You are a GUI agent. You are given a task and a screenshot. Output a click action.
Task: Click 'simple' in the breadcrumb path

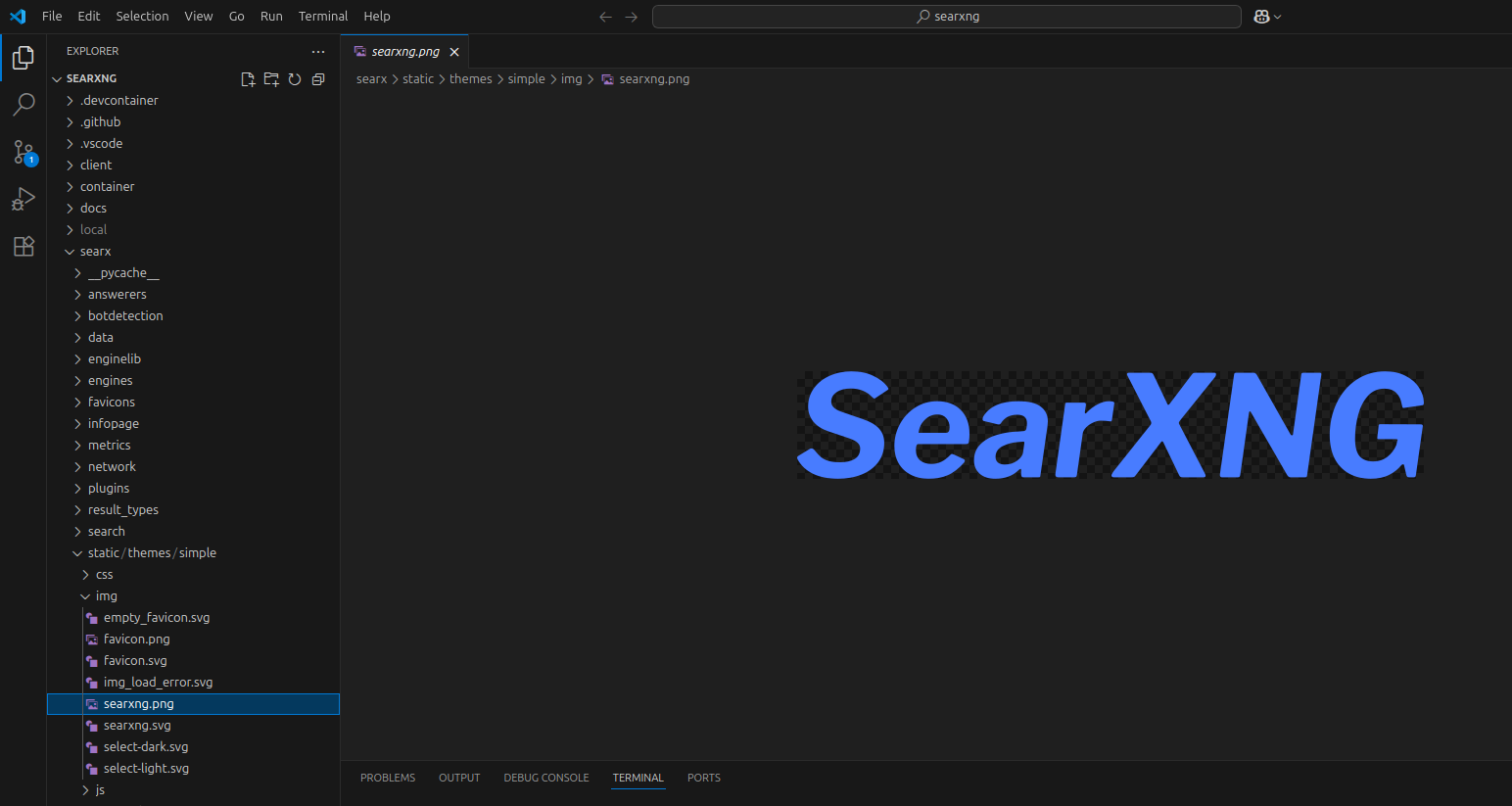(527, 79)
